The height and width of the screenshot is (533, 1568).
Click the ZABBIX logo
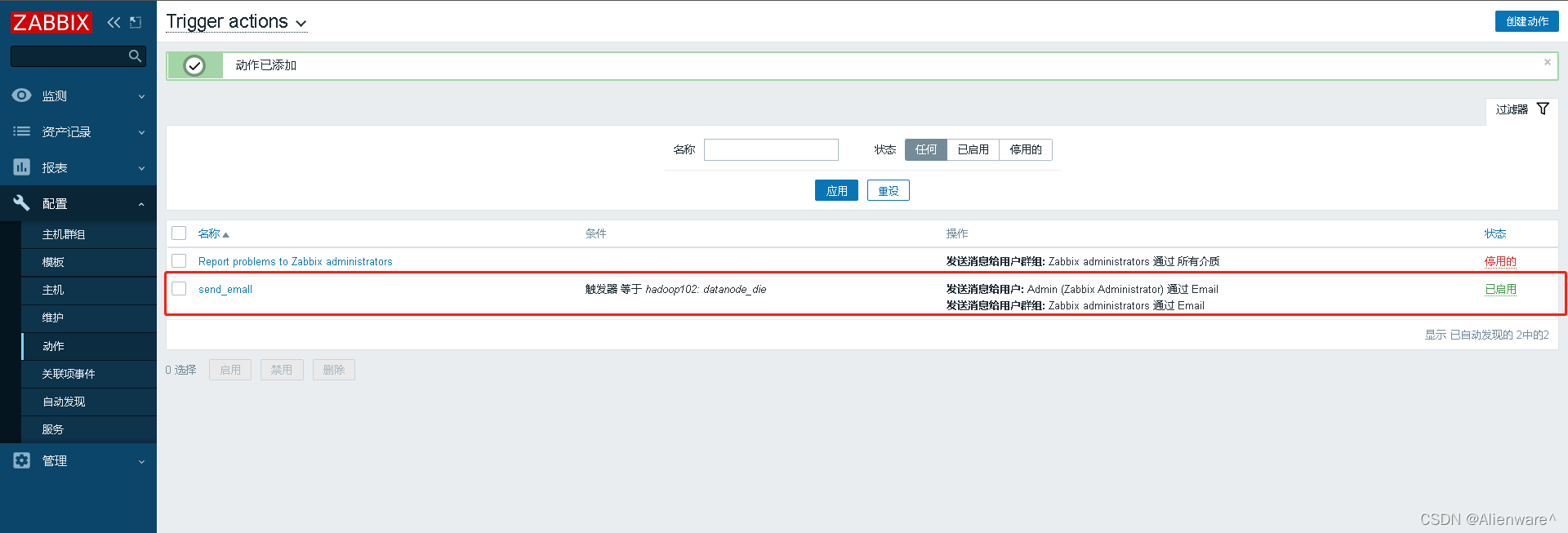(51, 22)
